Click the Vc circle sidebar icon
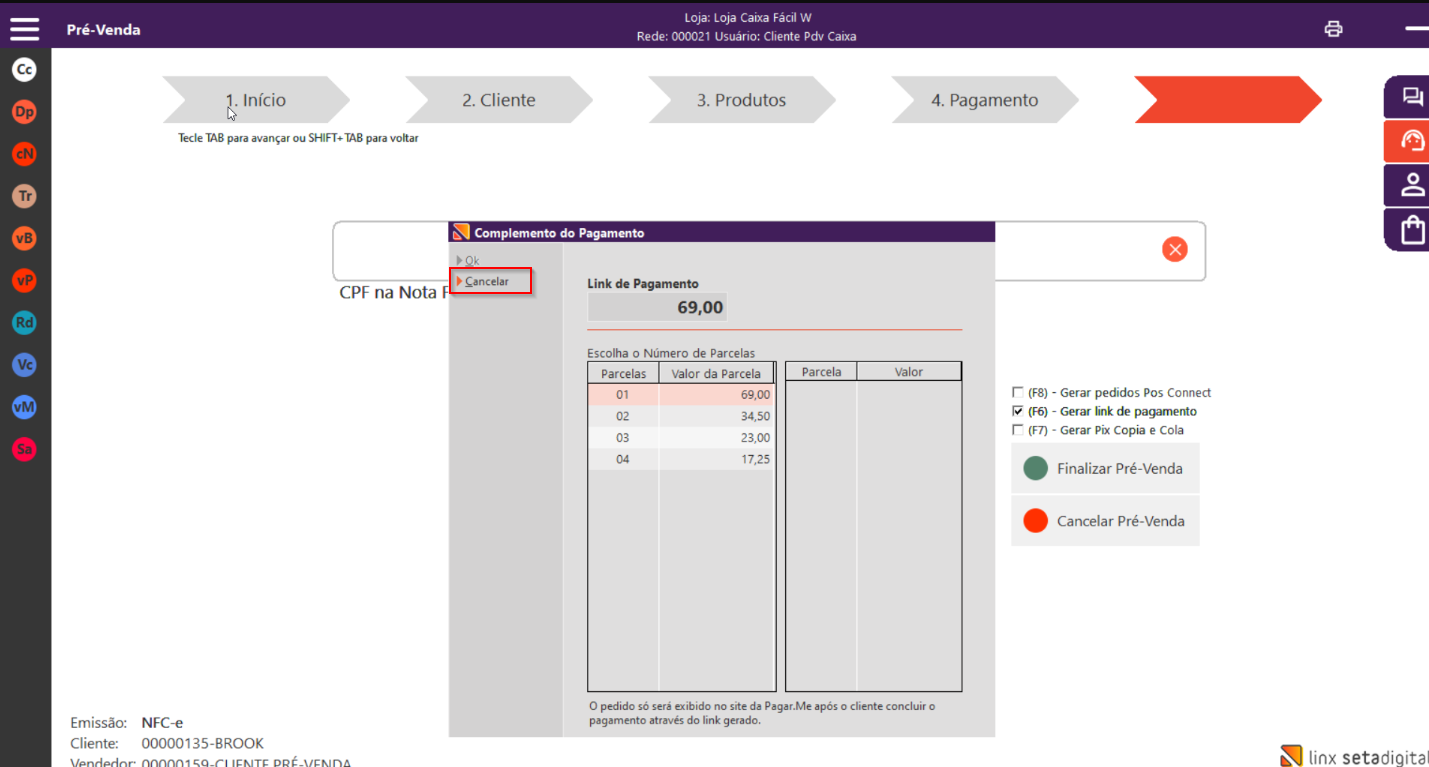The image size is (1429, 767). [x=24, y=365]
